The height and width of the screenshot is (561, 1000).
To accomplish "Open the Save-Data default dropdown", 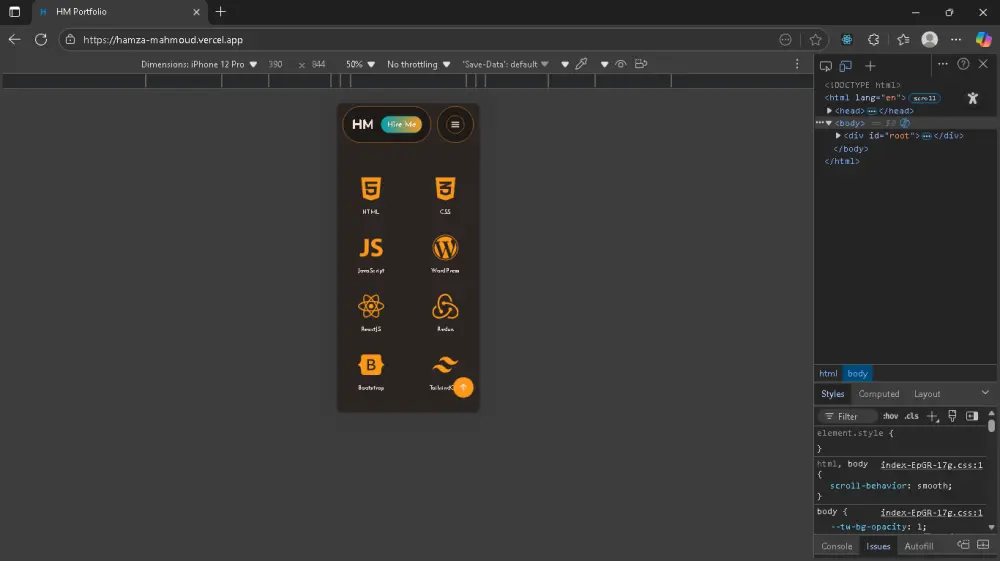I will pos(505,64).
